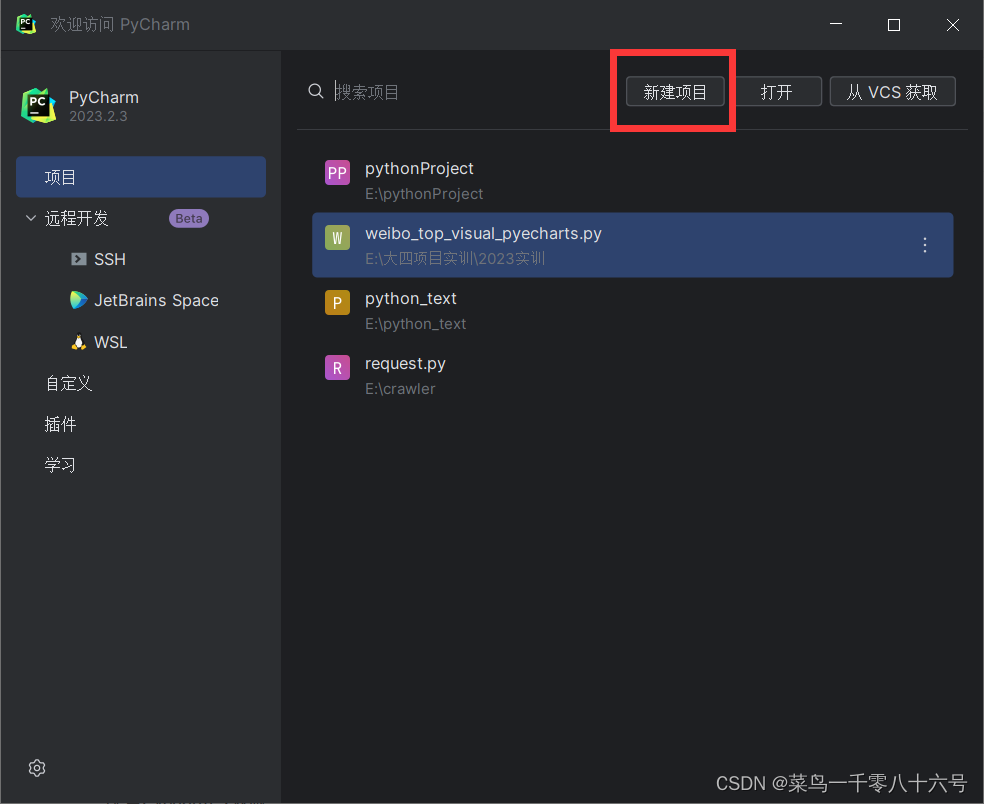The height and width of the screenshot is (804, 984).
Task: Open JetBrains Space entry
Action: [156, 301]
